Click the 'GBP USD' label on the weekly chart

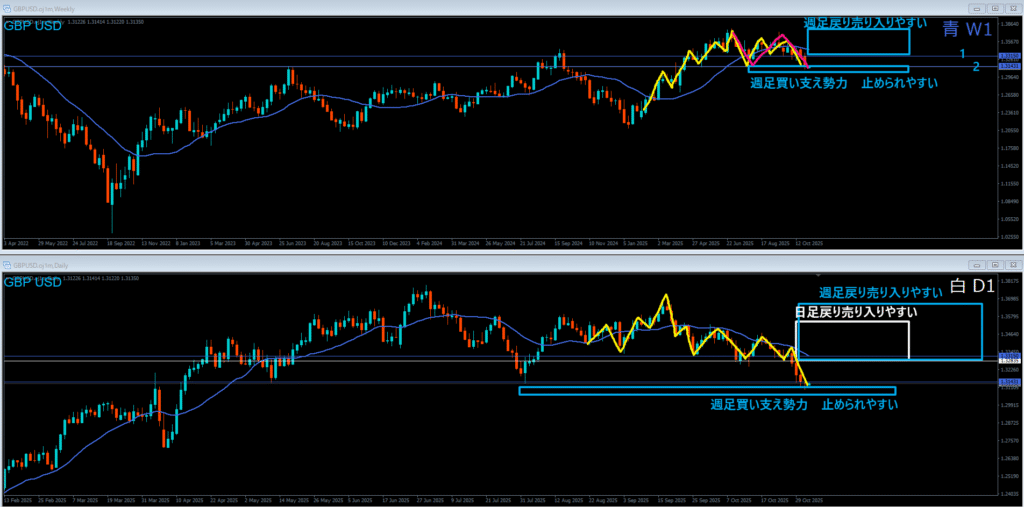click(x=33, y=25)
